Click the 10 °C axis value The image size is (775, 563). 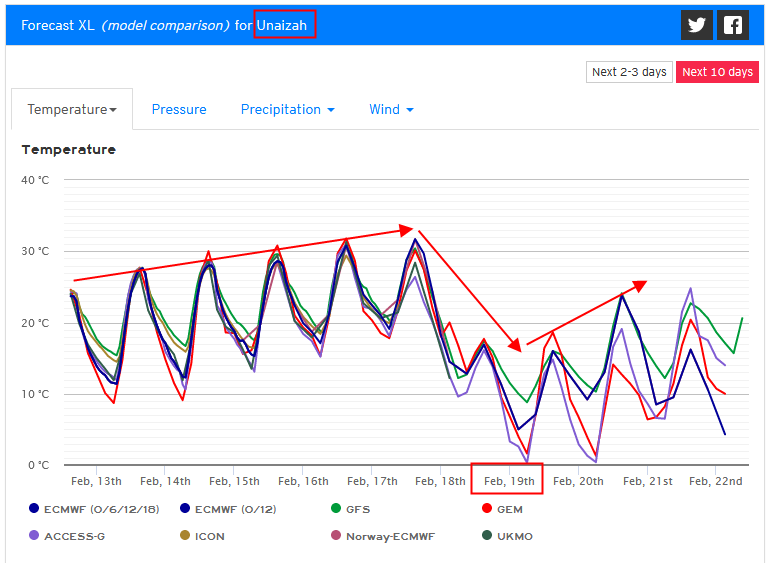pyautogui.click(x=35, y=394)
